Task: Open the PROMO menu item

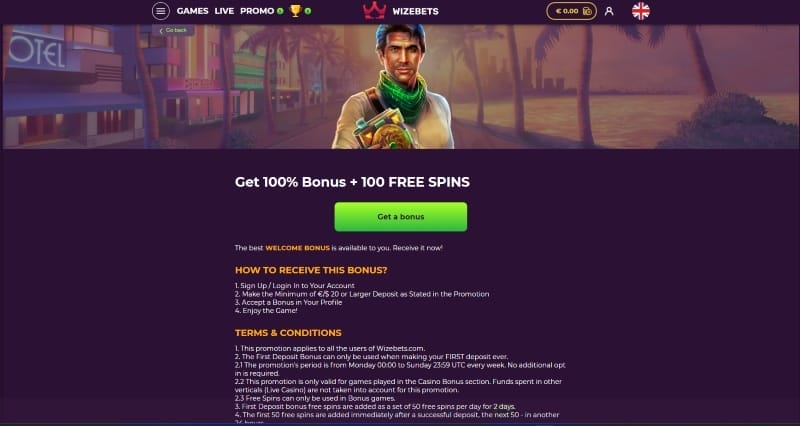Action: click(257, 11)
